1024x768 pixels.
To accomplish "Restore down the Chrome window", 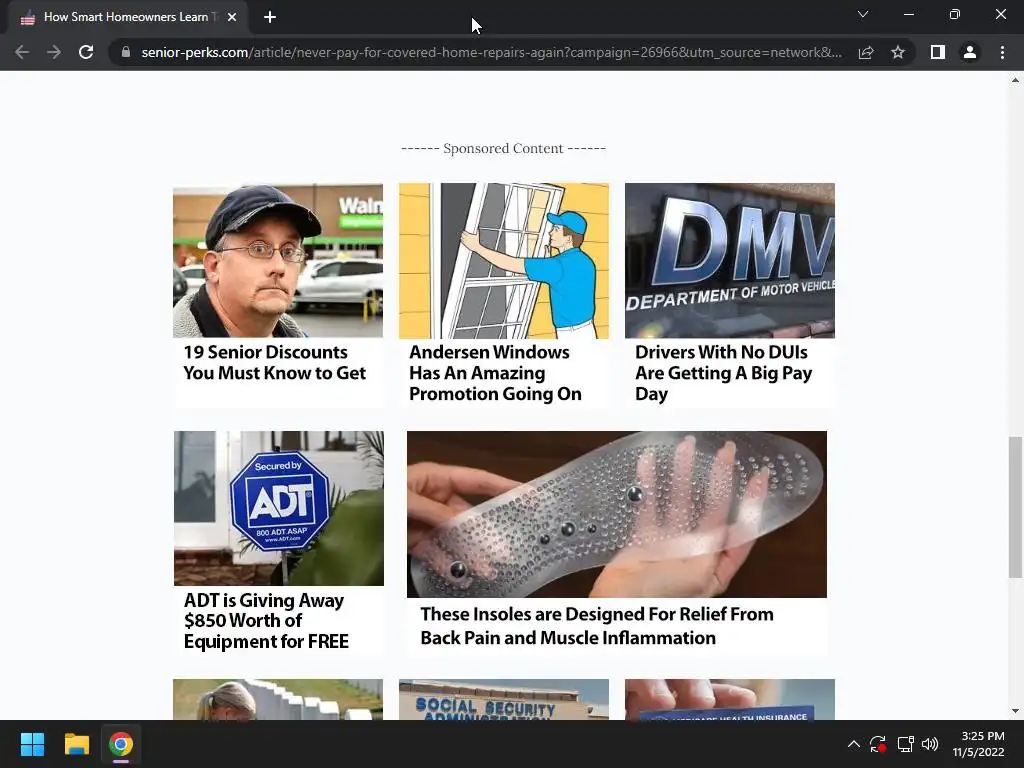I will [x=955, y=14].
